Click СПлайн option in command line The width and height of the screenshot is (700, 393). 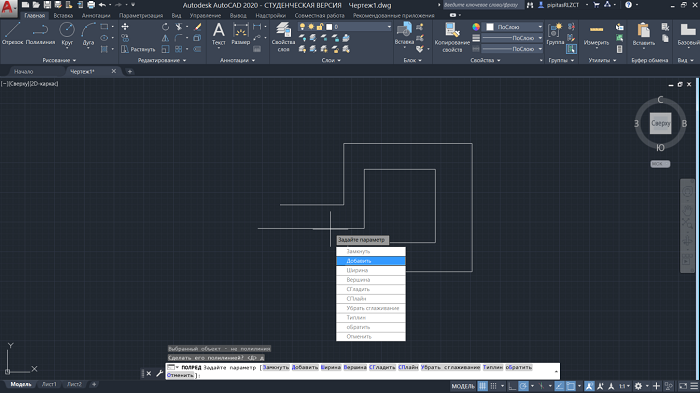click(408, 367)
